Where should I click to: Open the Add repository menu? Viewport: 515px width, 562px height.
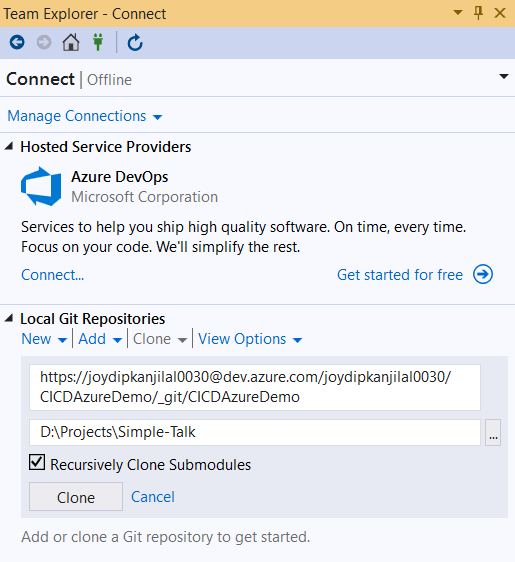click(100, 339)
